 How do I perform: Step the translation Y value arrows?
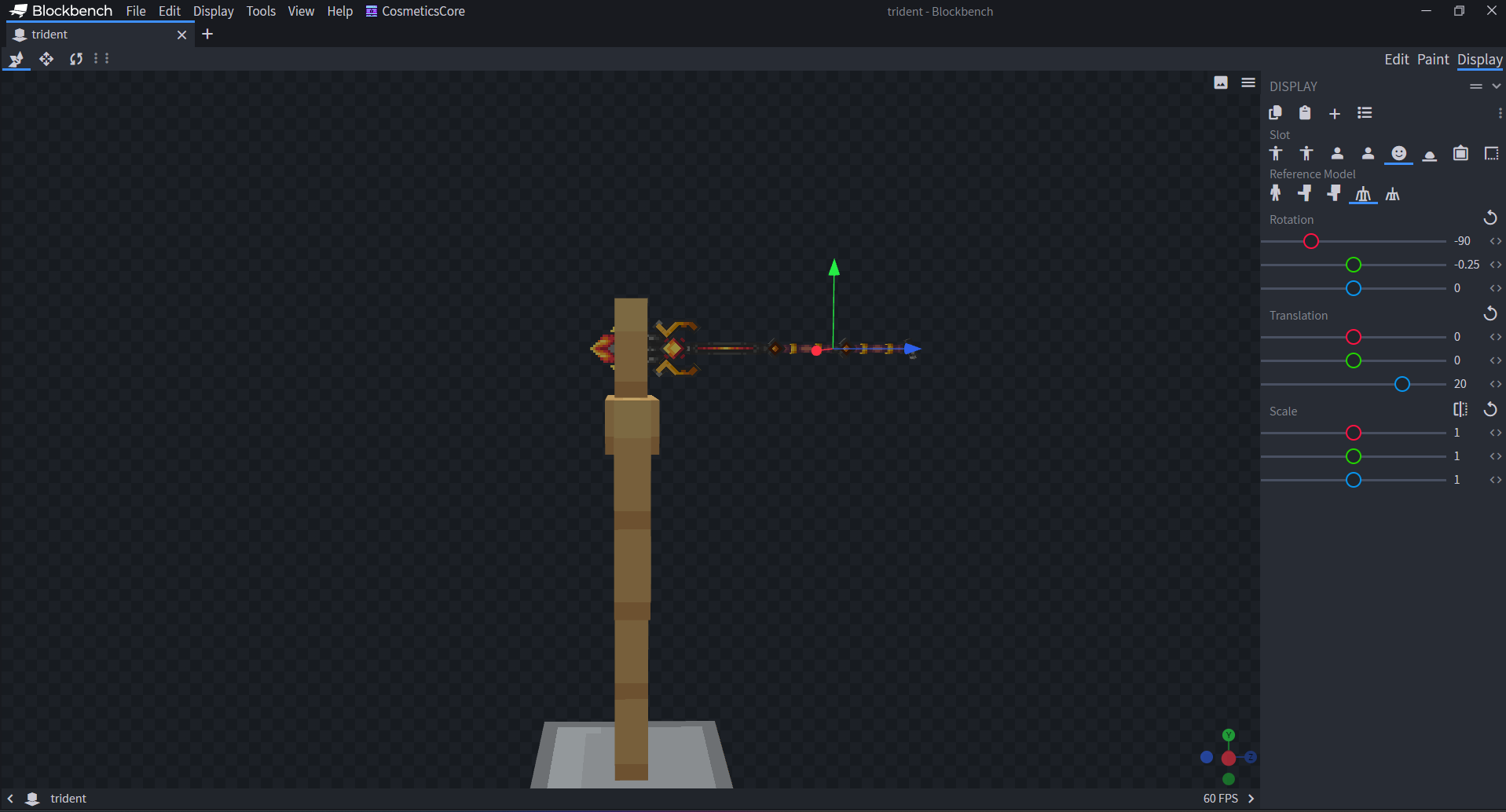[x=1496, y=360]
